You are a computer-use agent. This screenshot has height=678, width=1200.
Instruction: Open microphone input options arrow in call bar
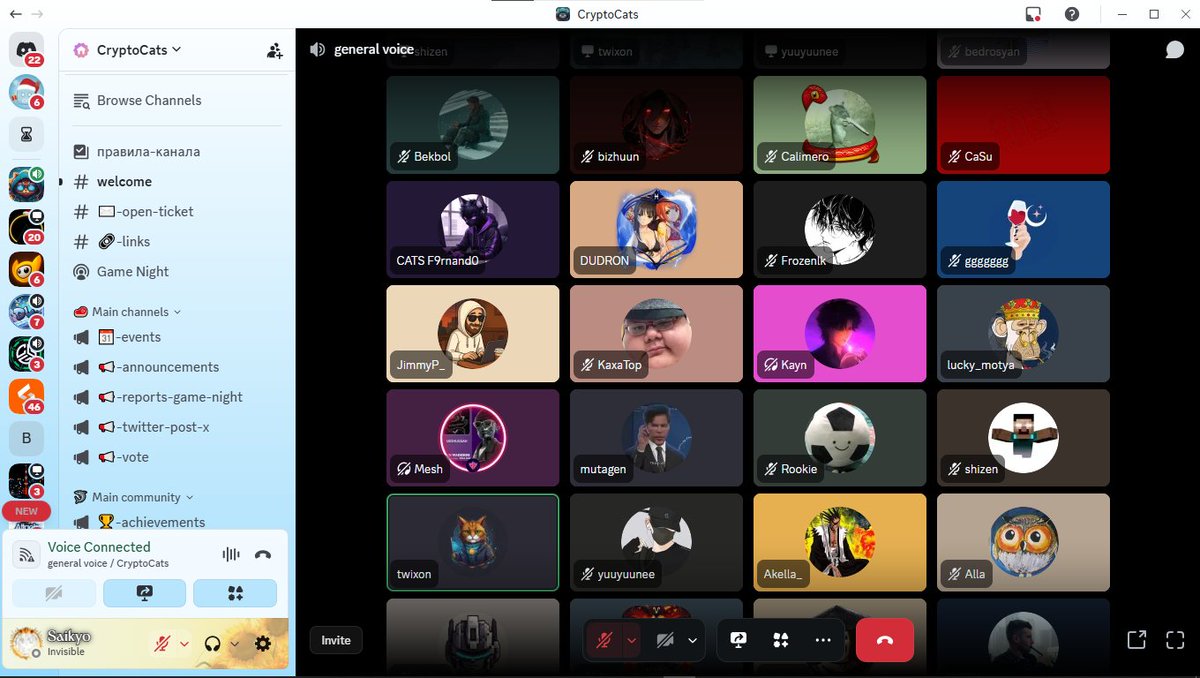pyautogui.click(x=632, y=640)
